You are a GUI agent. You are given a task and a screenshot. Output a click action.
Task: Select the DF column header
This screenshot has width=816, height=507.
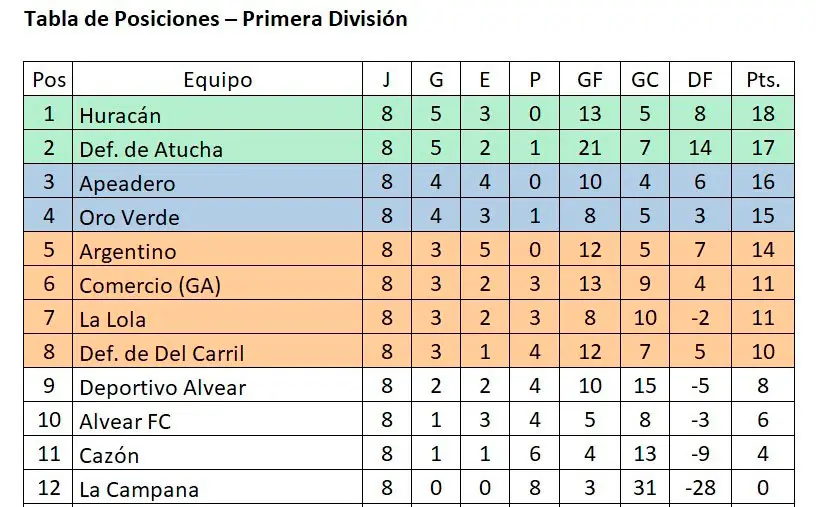700,80
